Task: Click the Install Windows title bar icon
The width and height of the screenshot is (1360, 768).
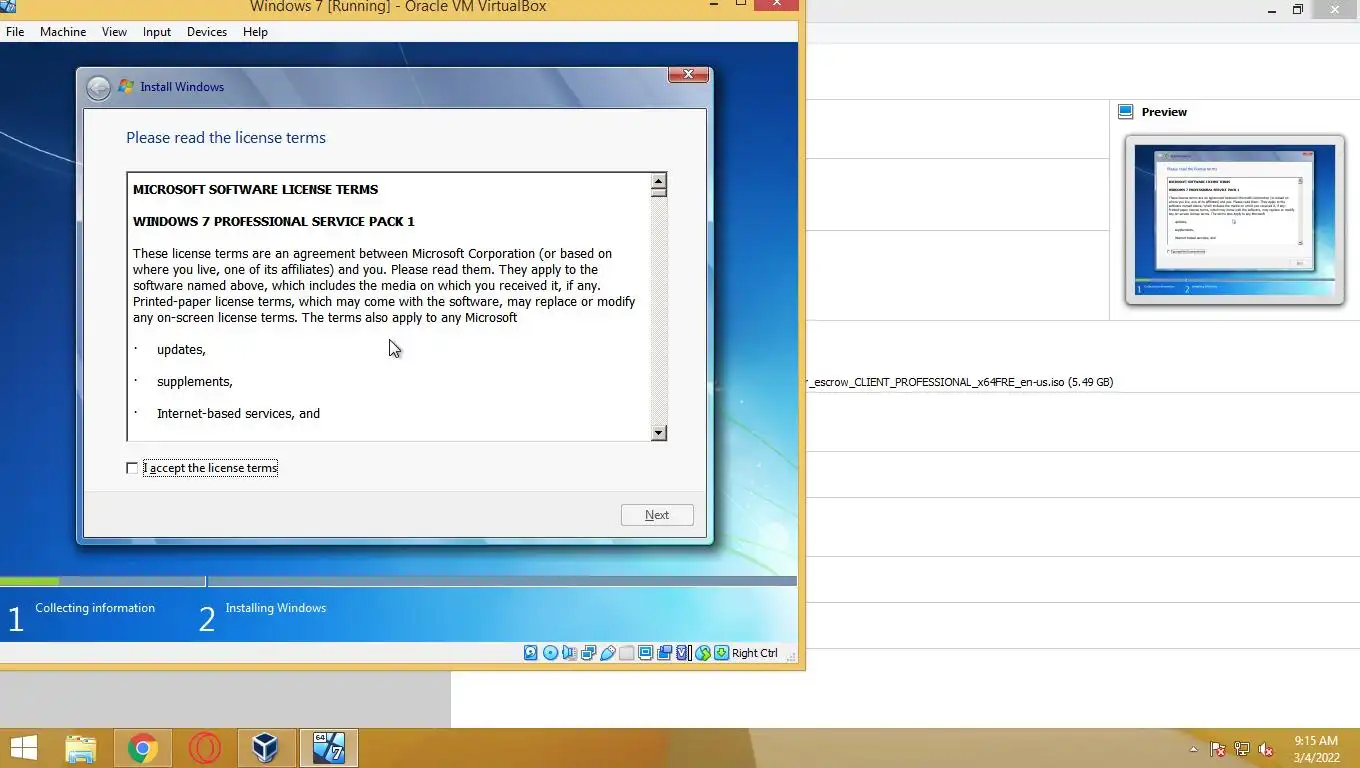Action: (126, 87)
